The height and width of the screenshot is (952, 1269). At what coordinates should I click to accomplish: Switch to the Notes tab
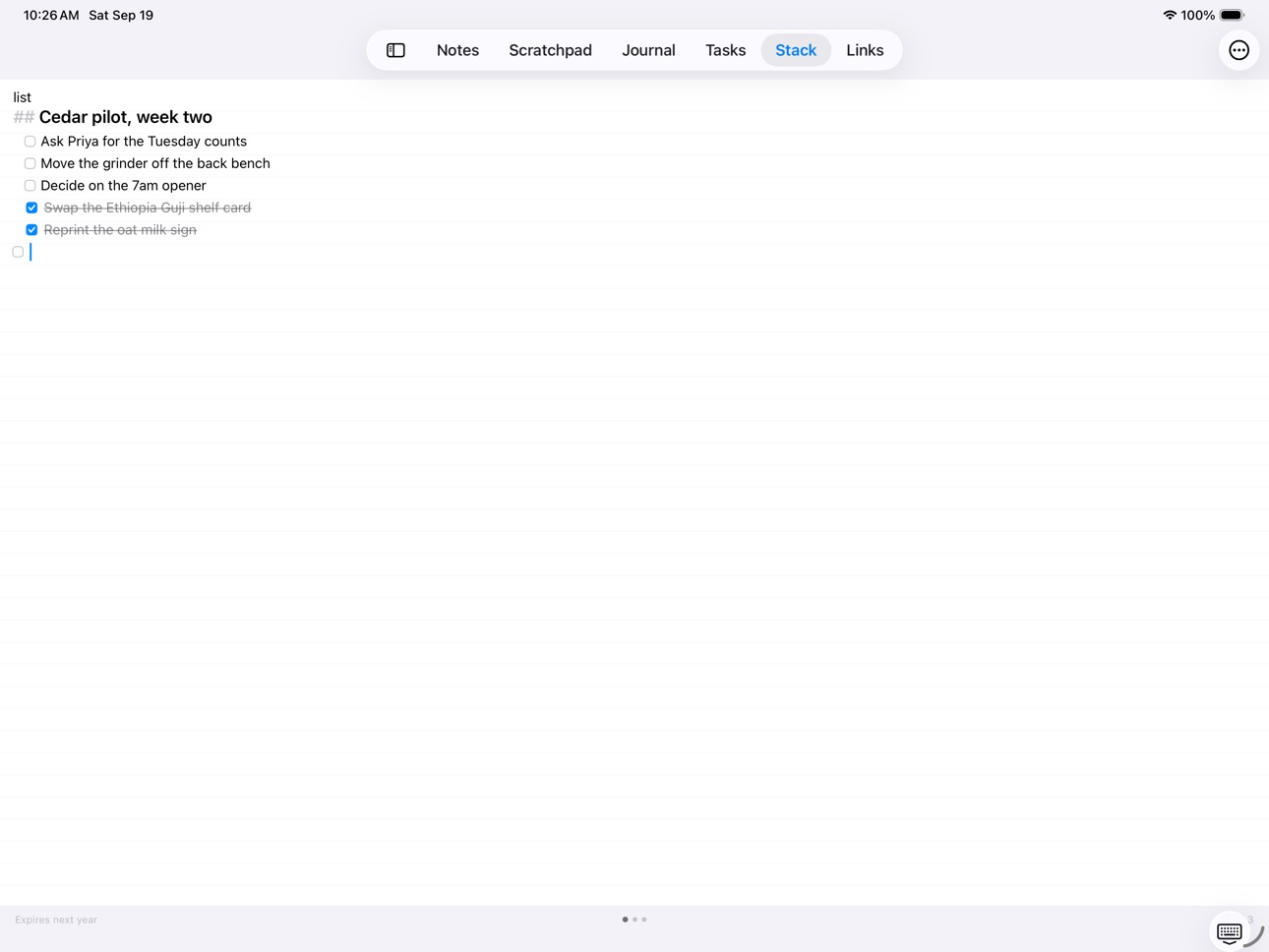[457, 50]
